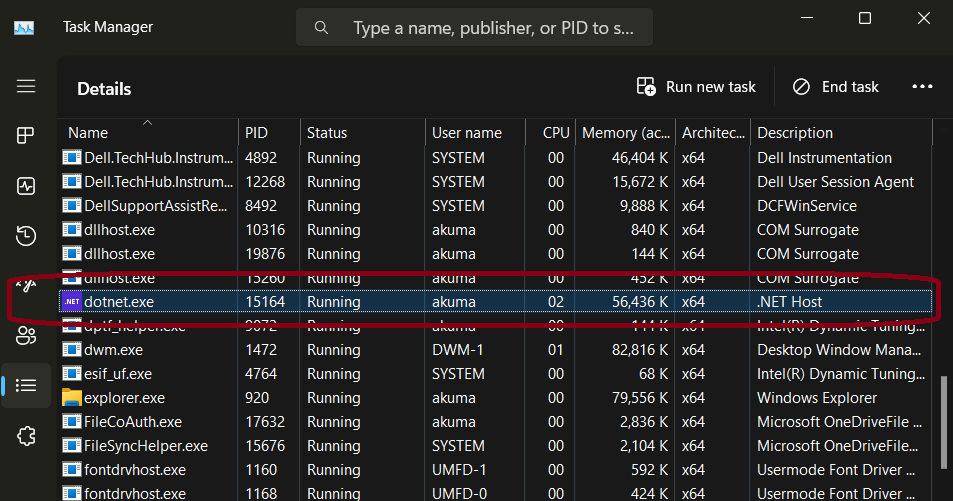The height and width of the screenshot is (501, 953).
Task: Click the Dell Instrumentation description
Action: point(824,157)
